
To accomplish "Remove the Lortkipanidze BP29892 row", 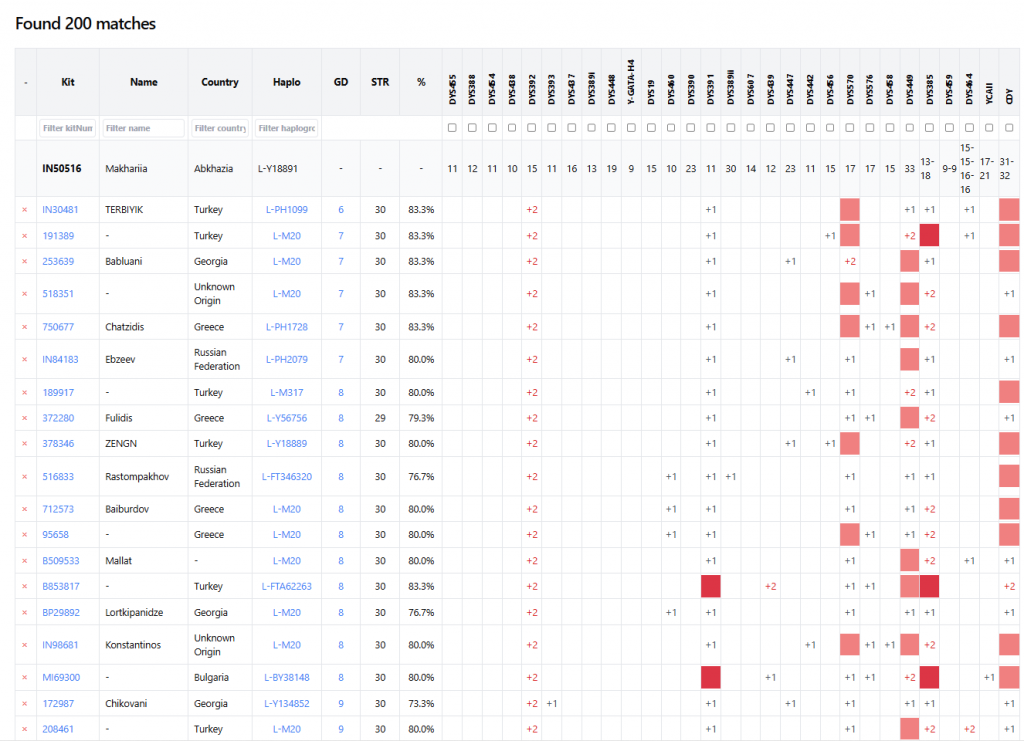I will click(25, 613).
